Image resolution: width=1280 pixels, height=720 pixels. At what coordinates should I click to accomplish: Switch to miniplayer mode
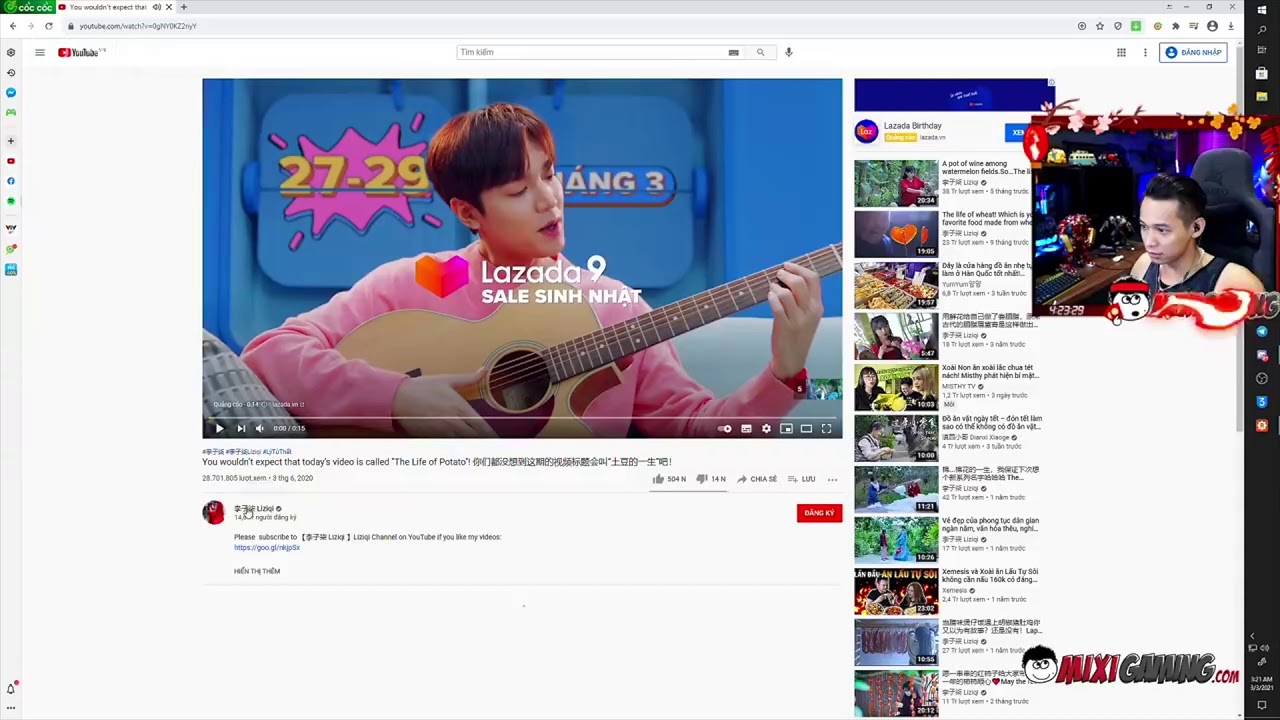coord(786,428)
